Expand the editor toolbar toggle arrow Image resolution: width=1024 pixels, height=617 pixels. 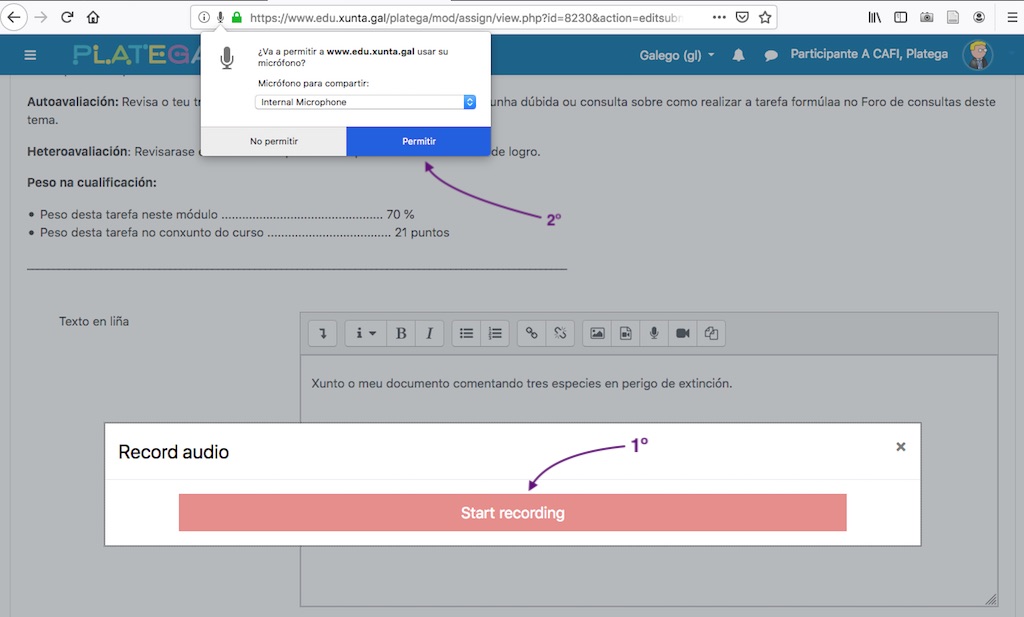(322, 334)
